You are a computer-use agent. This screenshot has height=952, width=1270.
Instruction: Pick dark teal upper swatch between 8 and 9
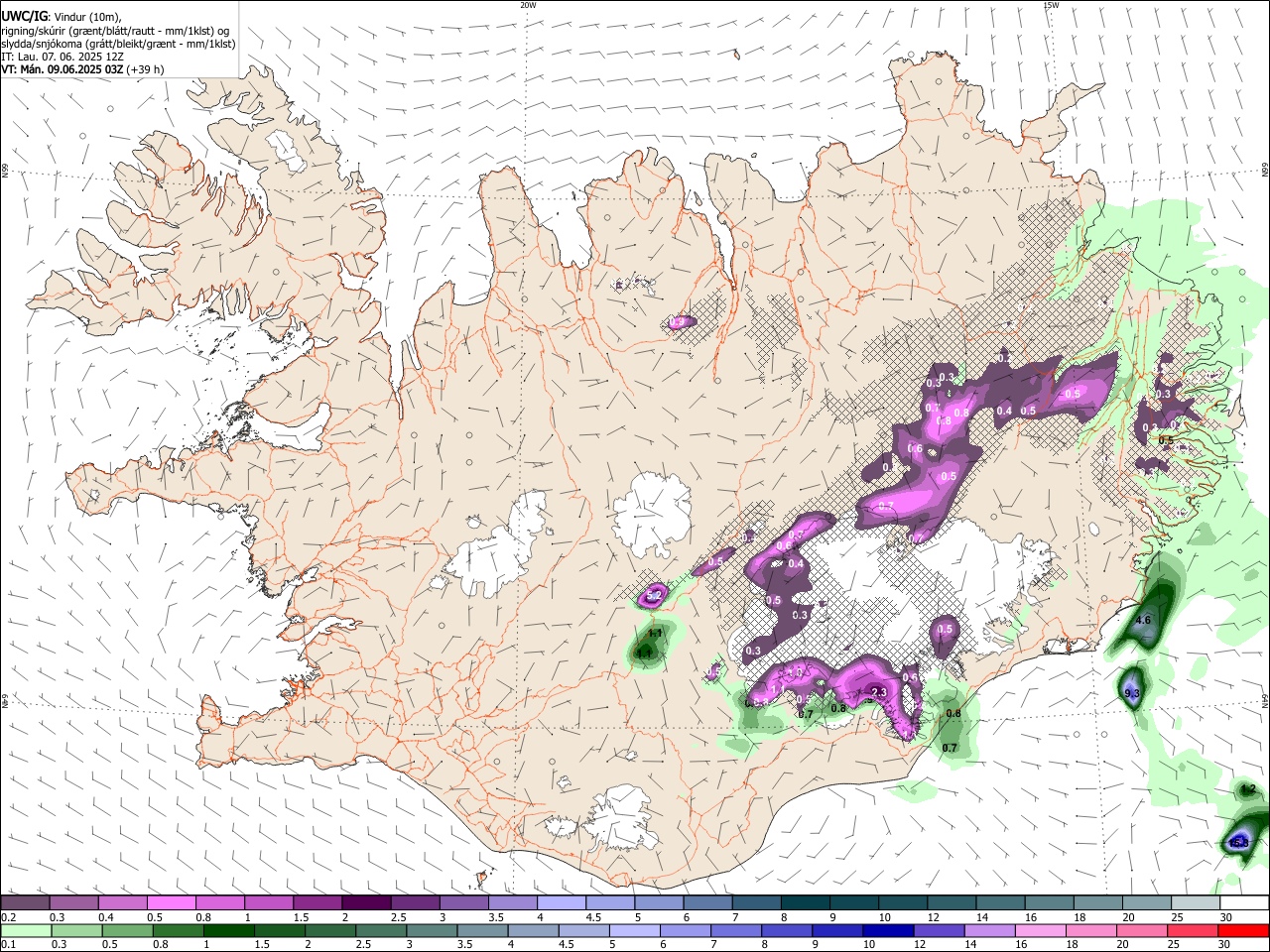click(806, 903)
